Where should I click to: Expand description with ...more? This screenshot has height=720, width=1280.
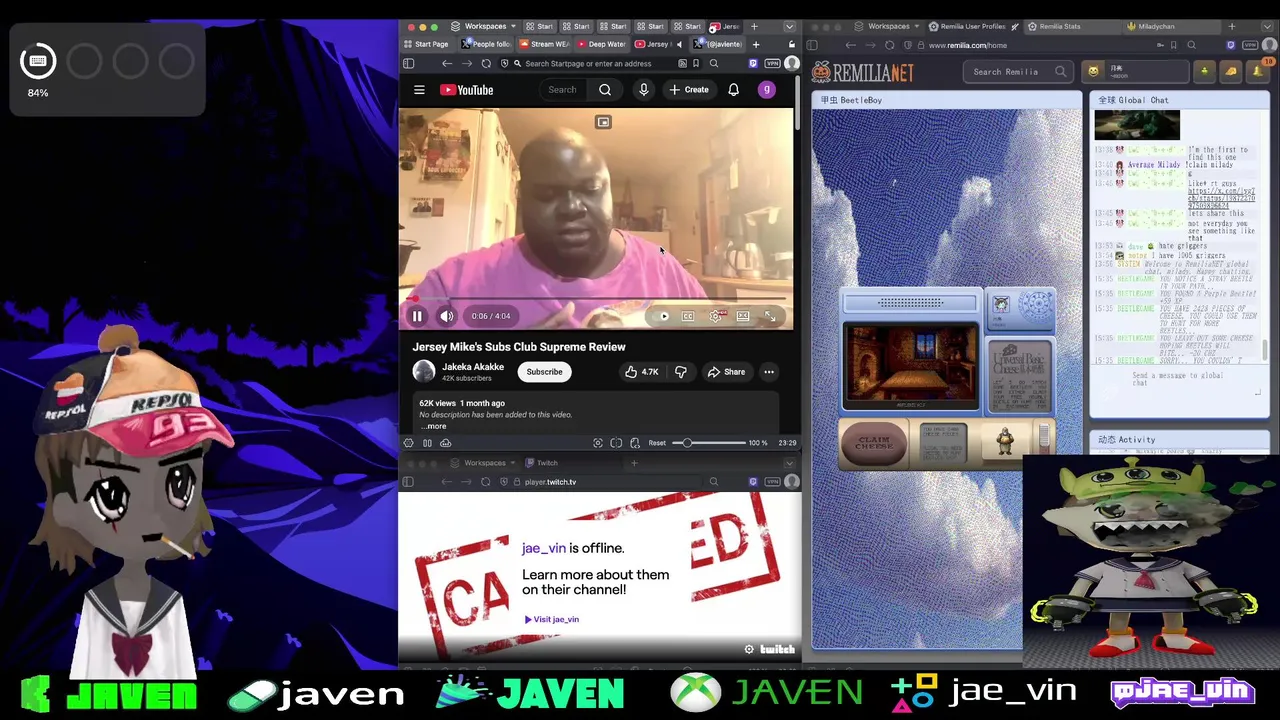click(433, 426)
